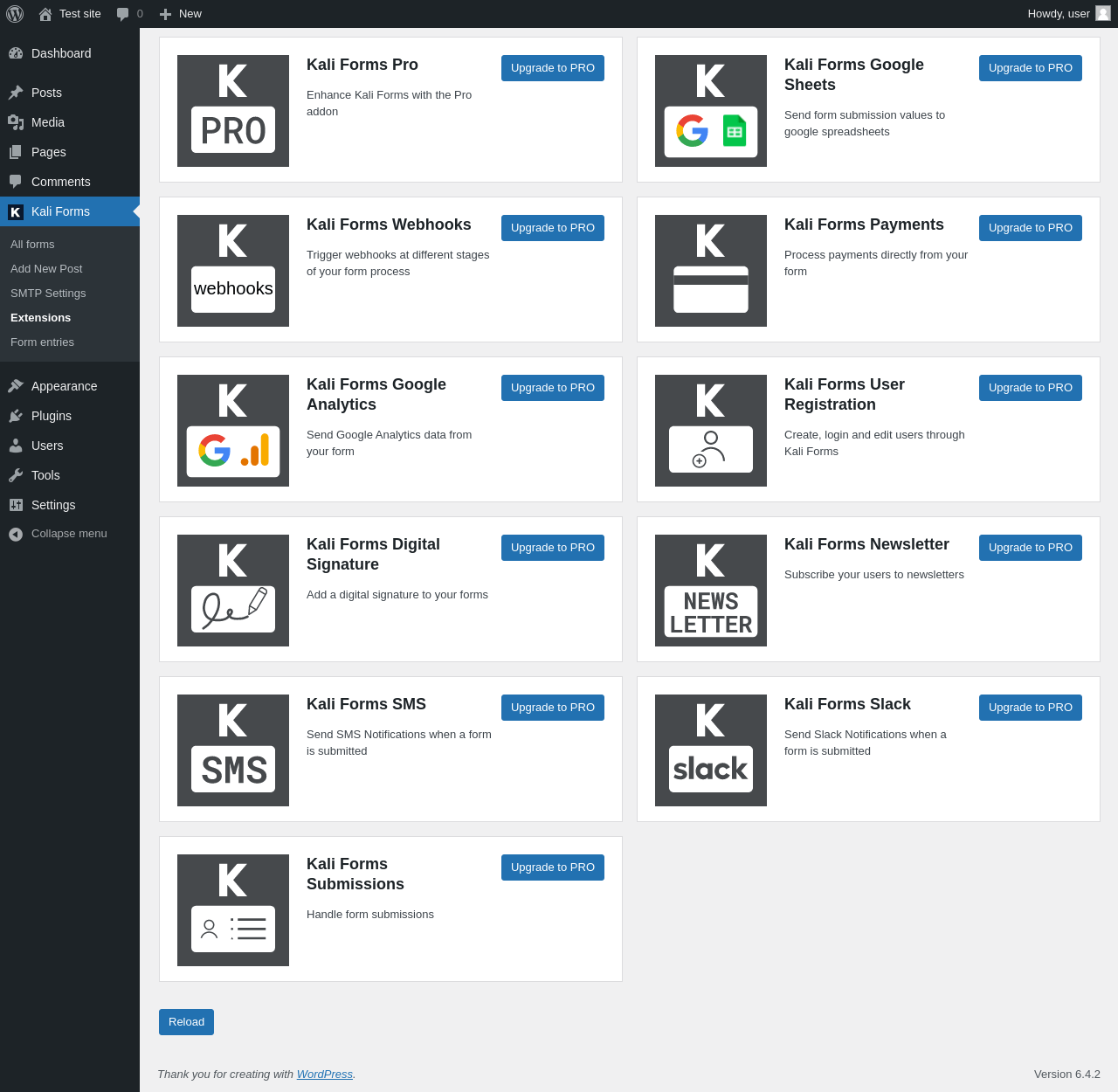Click the Dashboard gauge icon
The width and height of the screenshot is (1118, 1092).
(16, 53)
